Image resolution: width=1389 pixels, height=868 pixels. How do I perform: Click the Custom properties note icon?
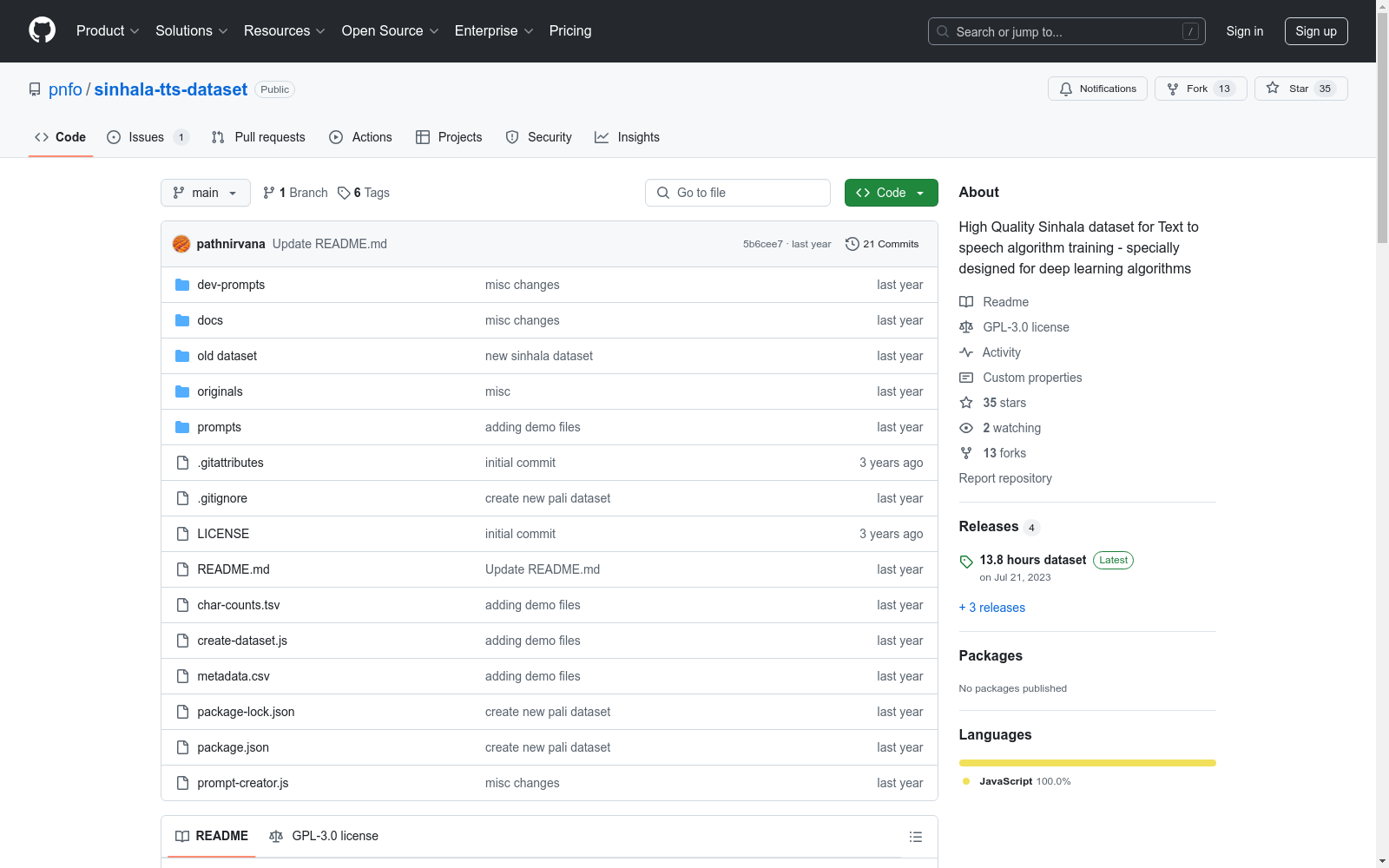(966, 378)
